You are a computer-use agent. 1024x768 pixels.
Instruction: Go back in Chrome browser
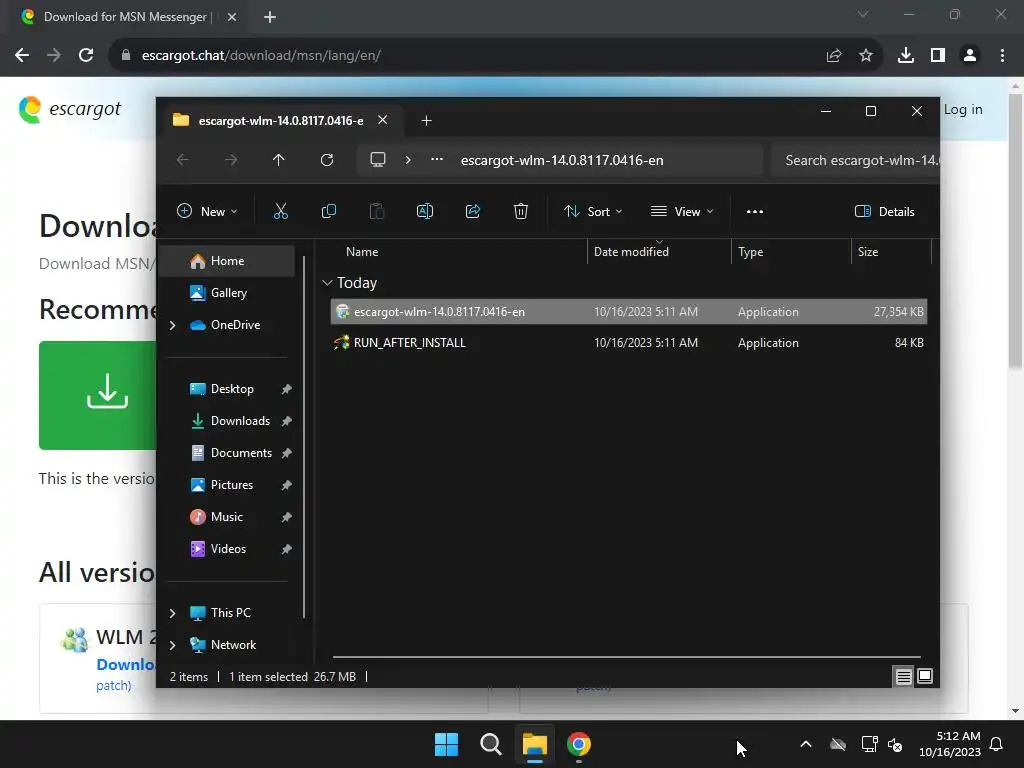[x=22, y=56]
